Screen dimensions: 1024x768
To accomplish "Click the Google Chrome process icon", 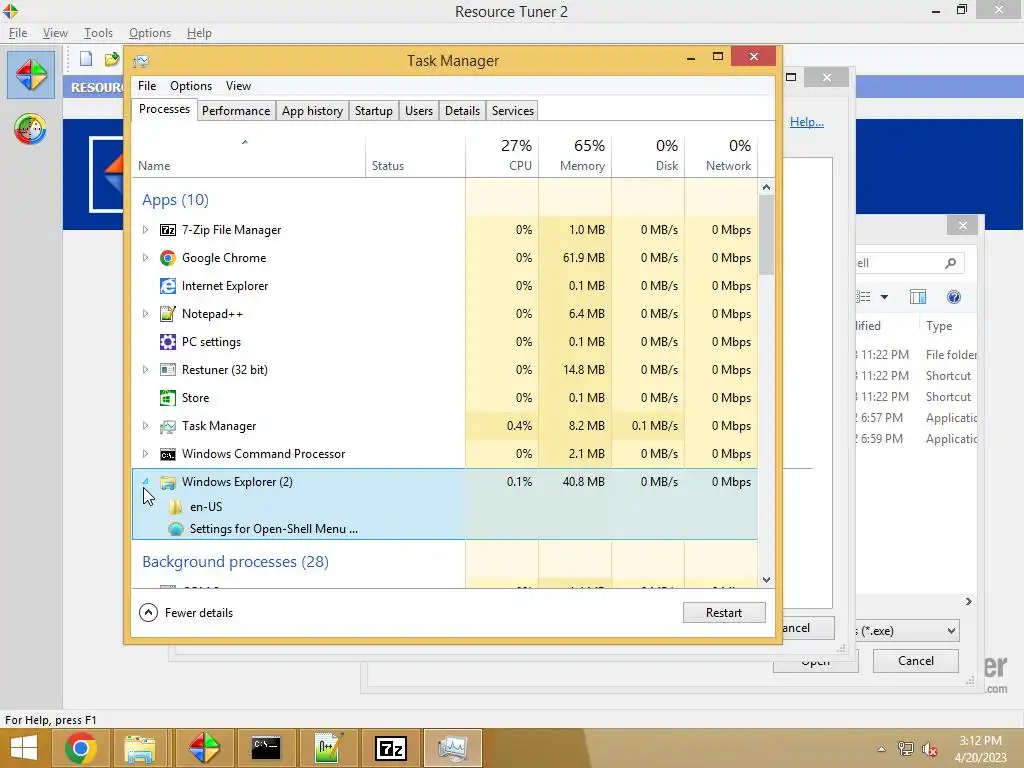I will point(168,258).
